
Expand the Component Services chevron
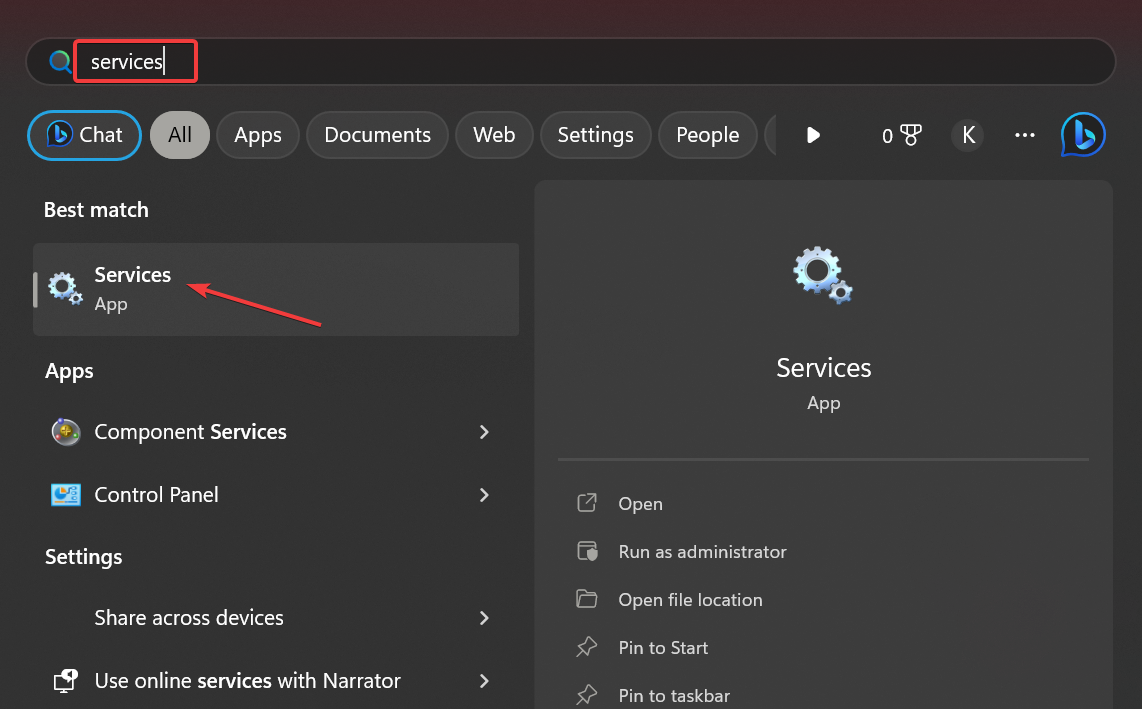pos(484,432)
